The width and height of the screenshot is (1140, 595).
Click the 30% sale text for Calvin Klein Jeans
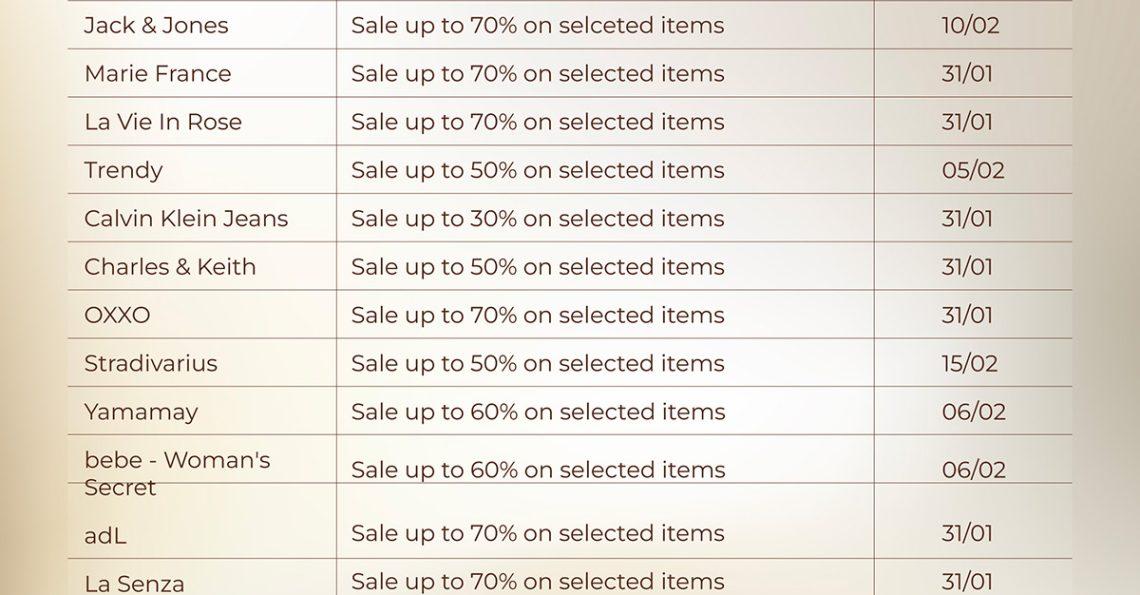[537, 218]
